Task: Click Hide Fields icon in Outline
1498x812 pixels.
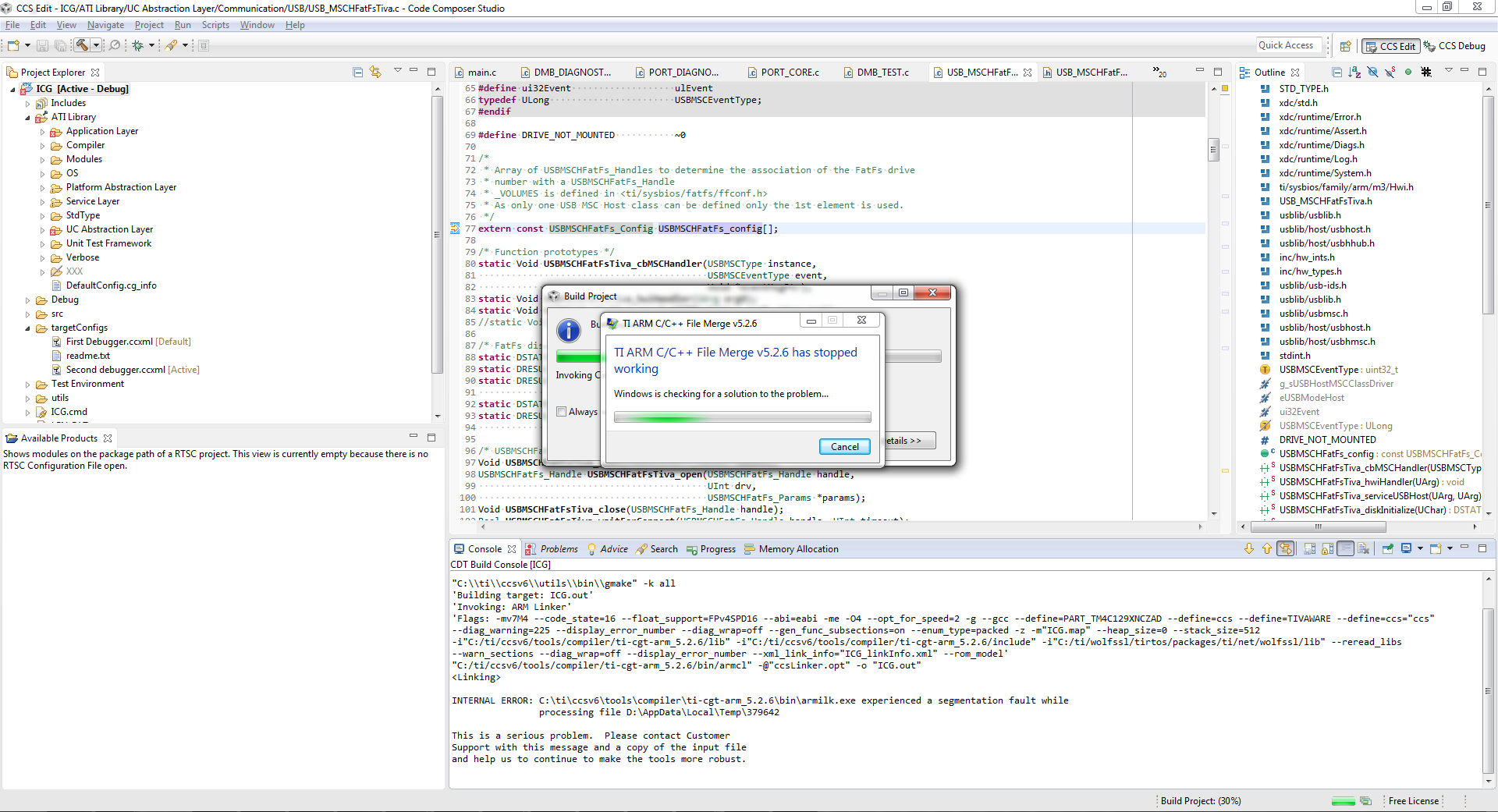Action: (1372, 72)
